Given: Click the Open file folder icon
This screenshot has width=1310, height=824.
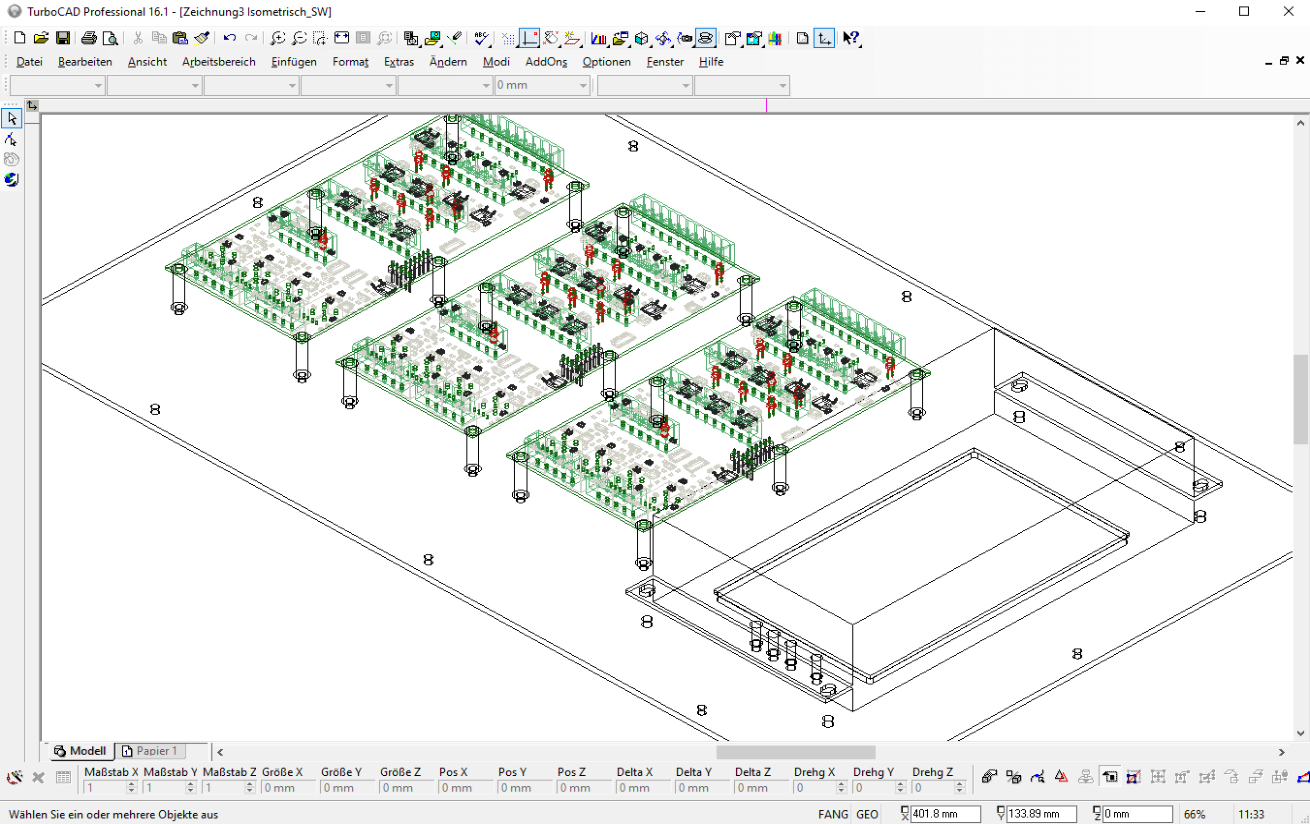Looking at the screenshot, I should [x=41, y=38].
